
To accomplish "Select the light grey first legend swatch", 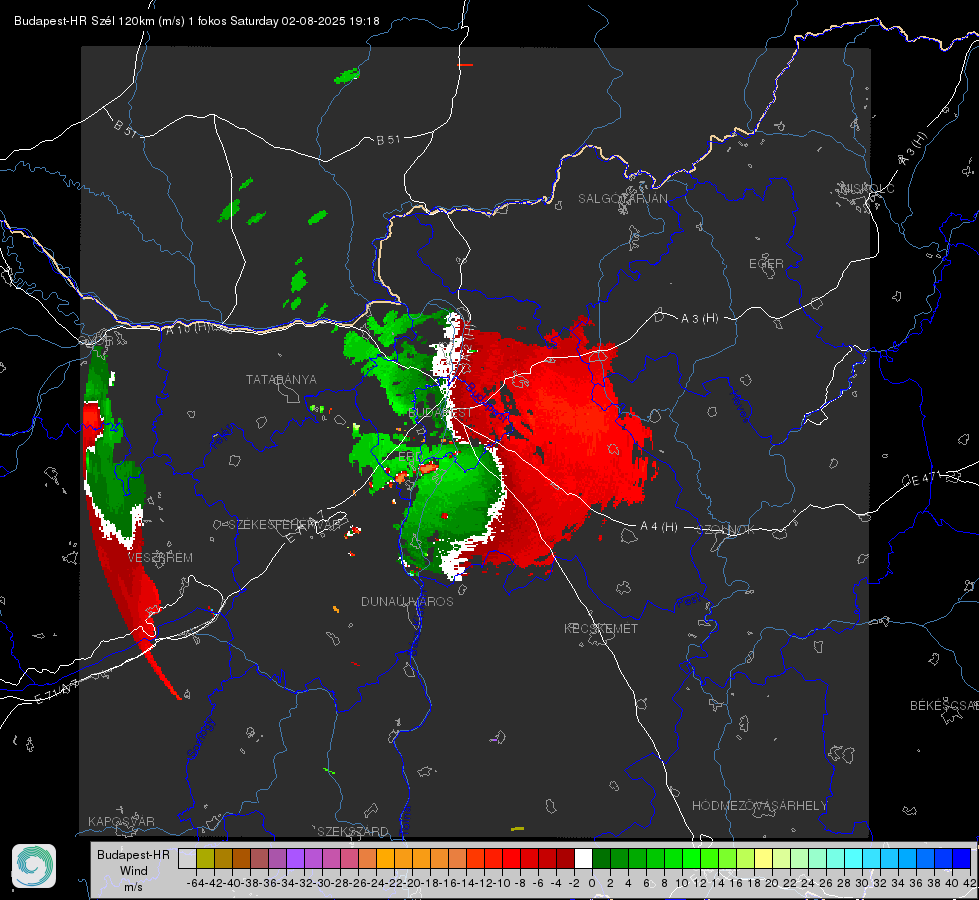I will point(187,858).
